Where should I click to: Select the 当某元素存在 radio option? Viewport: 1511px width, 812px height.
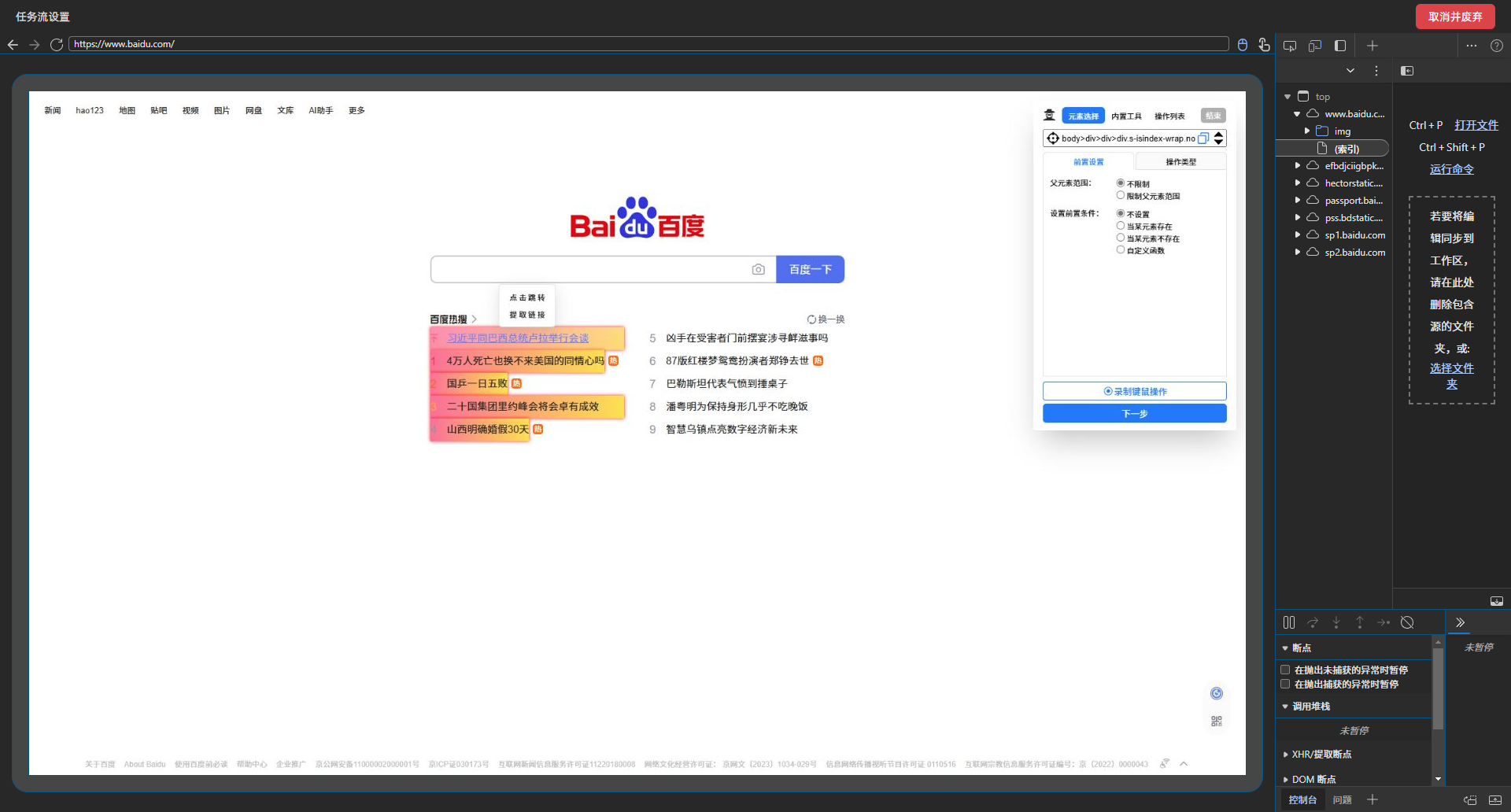tap(1121, 226)
